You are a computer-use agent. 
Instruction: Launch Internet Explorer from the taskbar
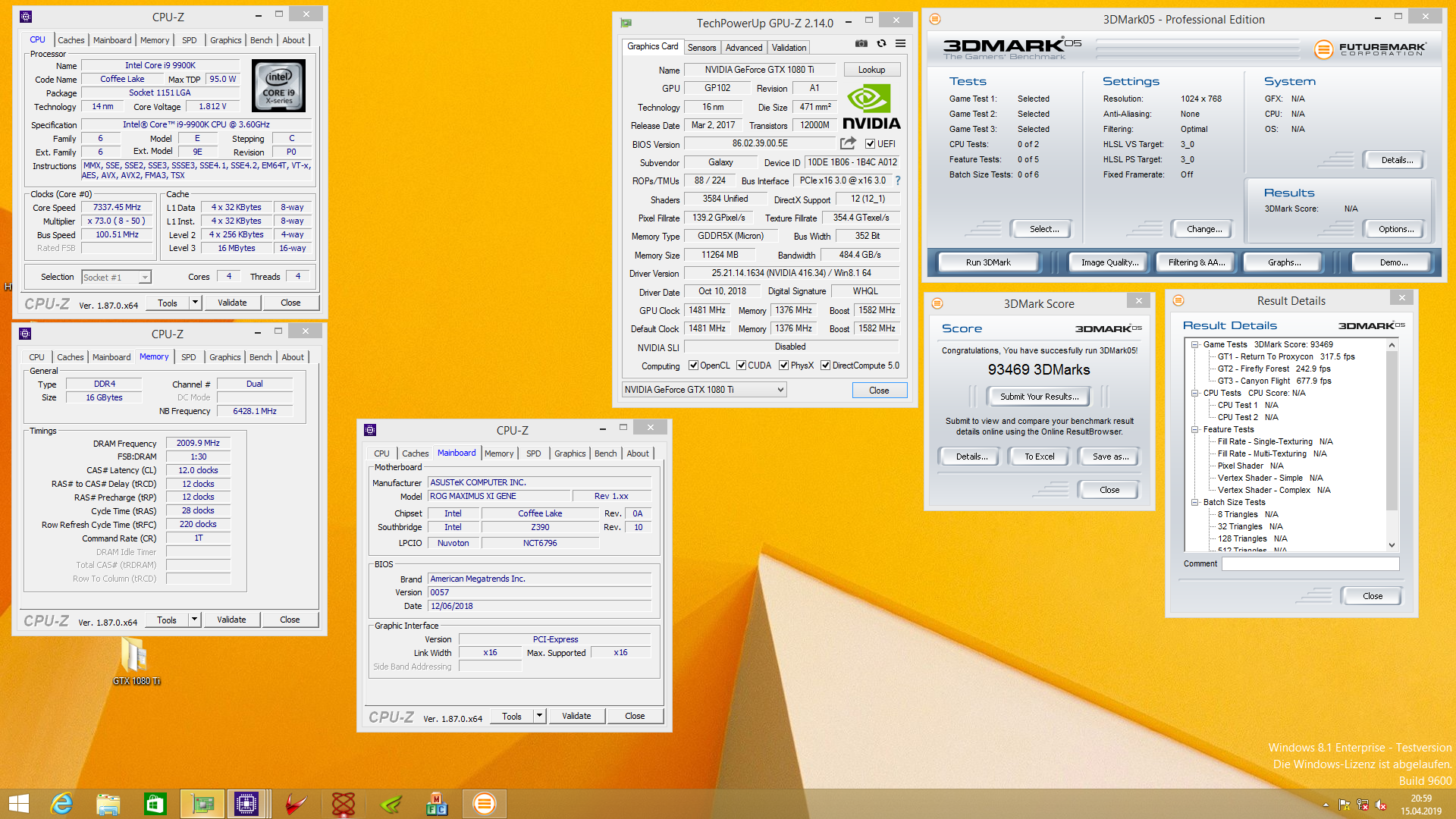(x=61, y=804)
